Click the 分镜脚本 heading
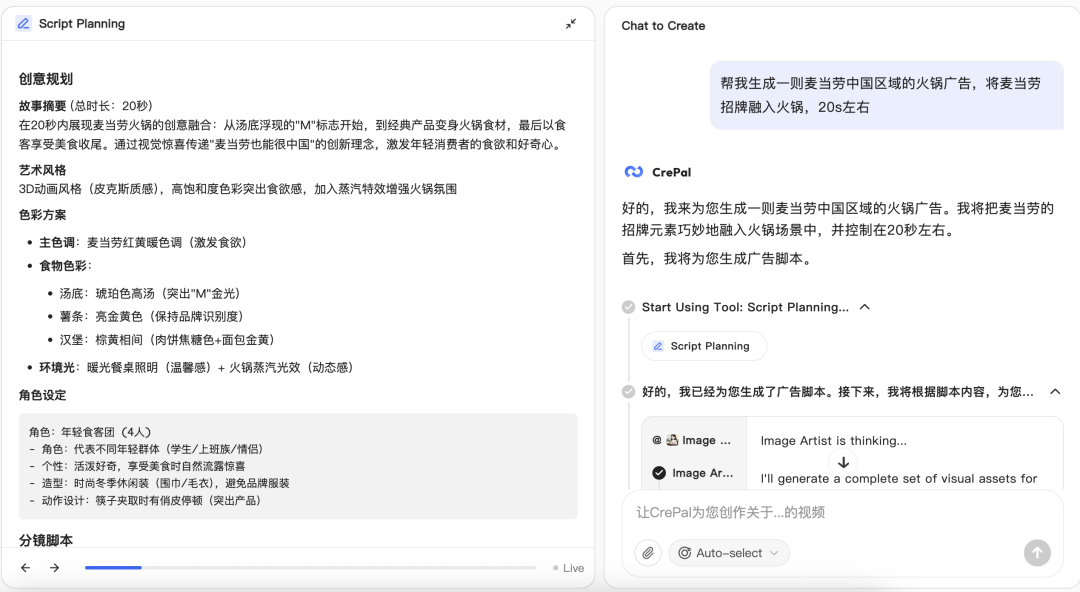The image size is (1080, 592). tap(45, 540)
